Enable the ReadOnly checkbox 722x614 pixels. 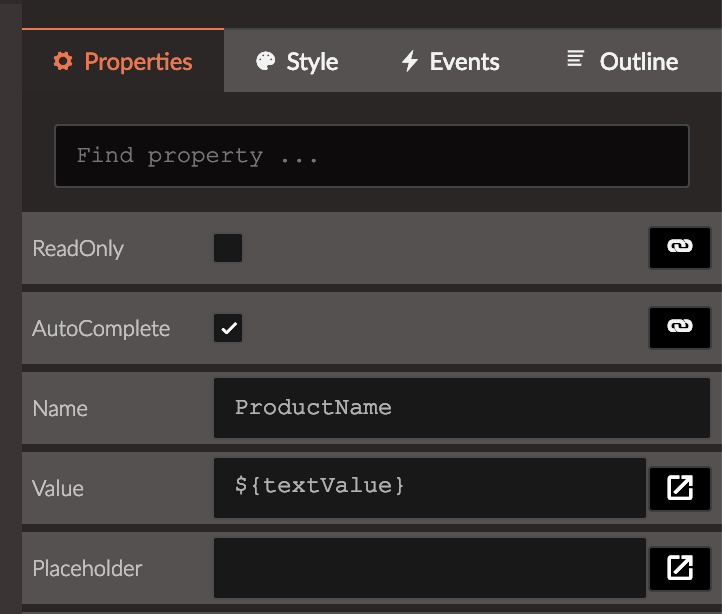click(228, 248)
